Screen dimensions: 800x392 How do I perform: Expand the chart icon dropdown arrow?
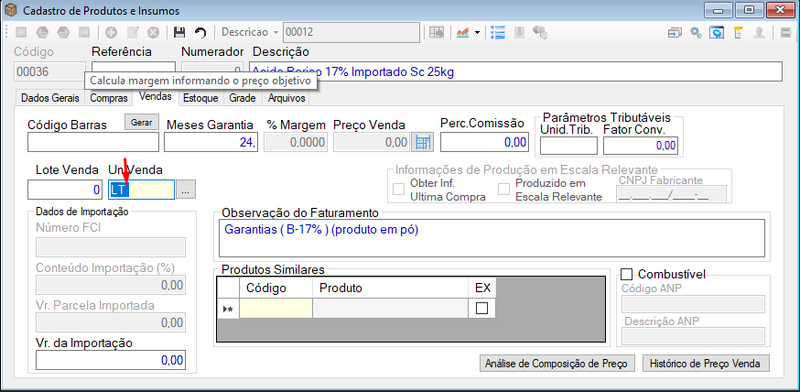[x=477, y=32]
